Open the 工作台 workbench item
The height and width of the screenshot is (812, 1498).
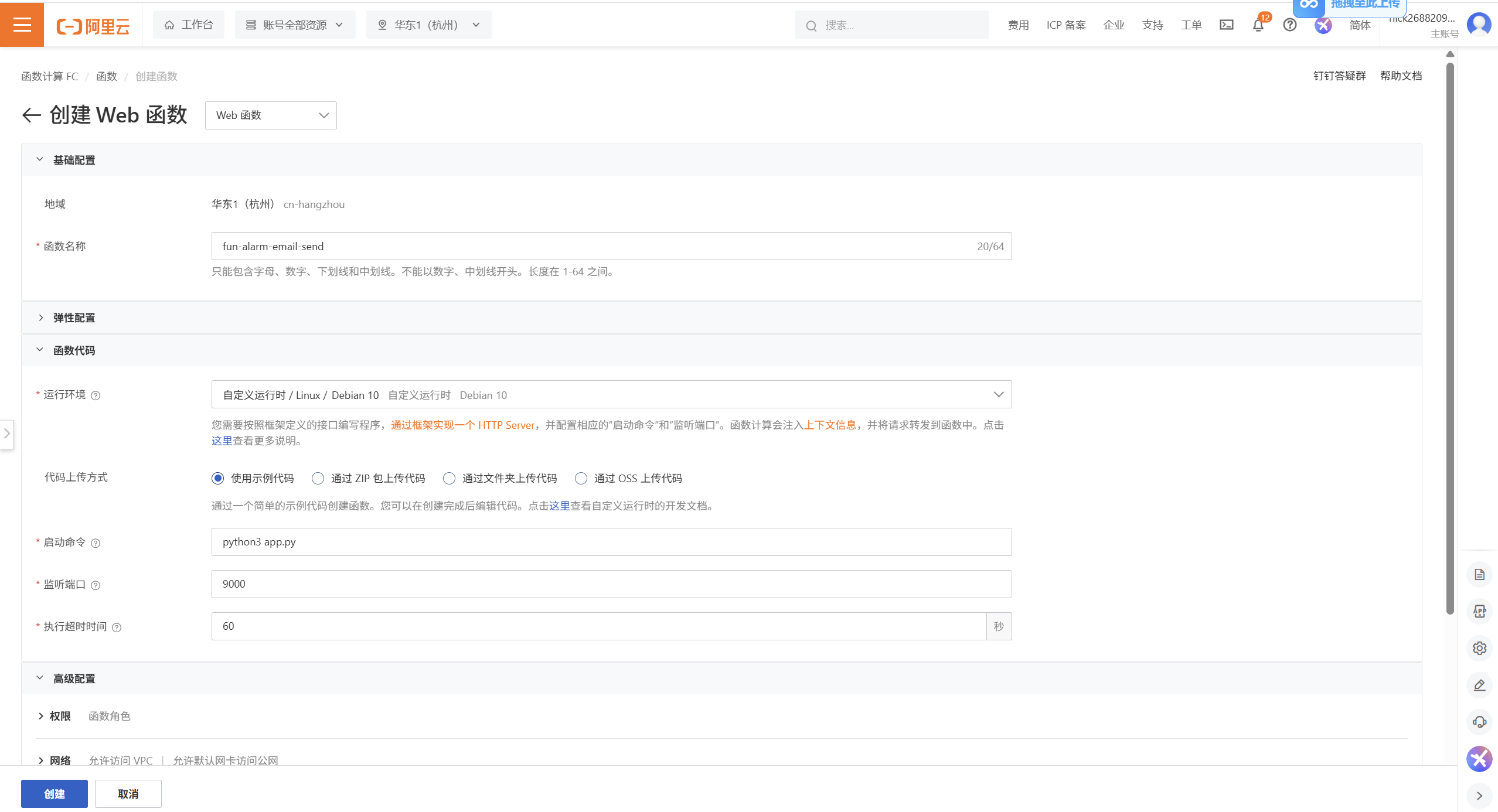click(188, 25)
